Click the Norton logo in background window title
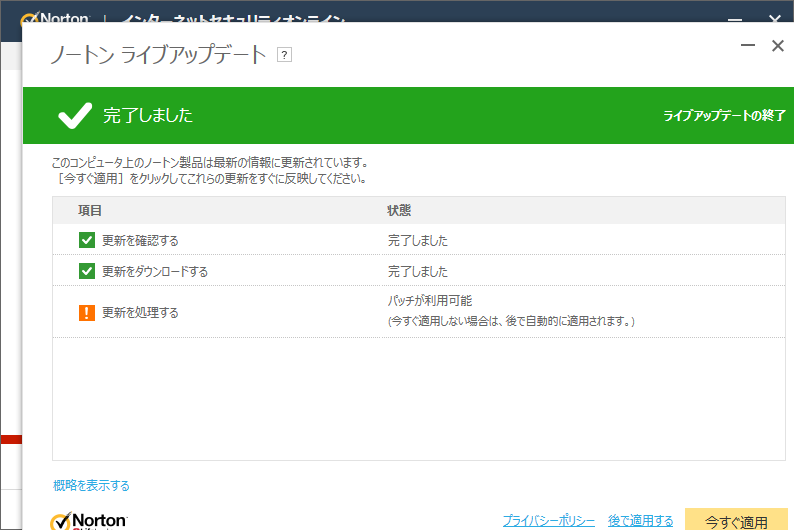The height and width of the screenshot is (530, 794). coord(55,19)
